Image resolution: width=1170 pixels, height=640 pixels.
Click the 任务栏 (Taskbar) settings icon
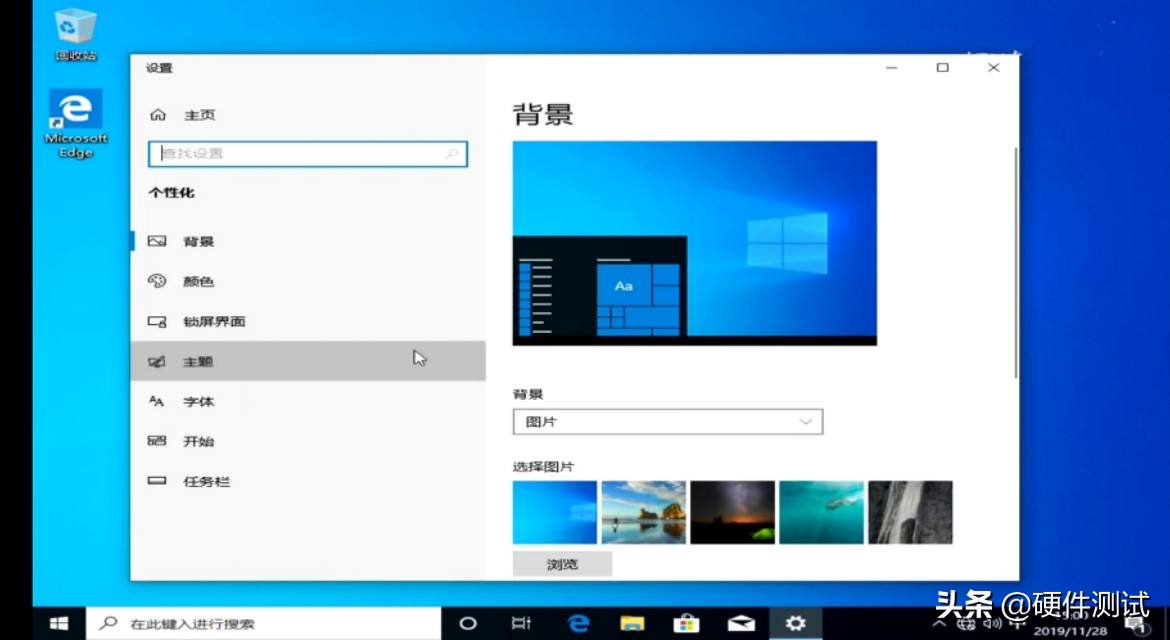[157, 481]
